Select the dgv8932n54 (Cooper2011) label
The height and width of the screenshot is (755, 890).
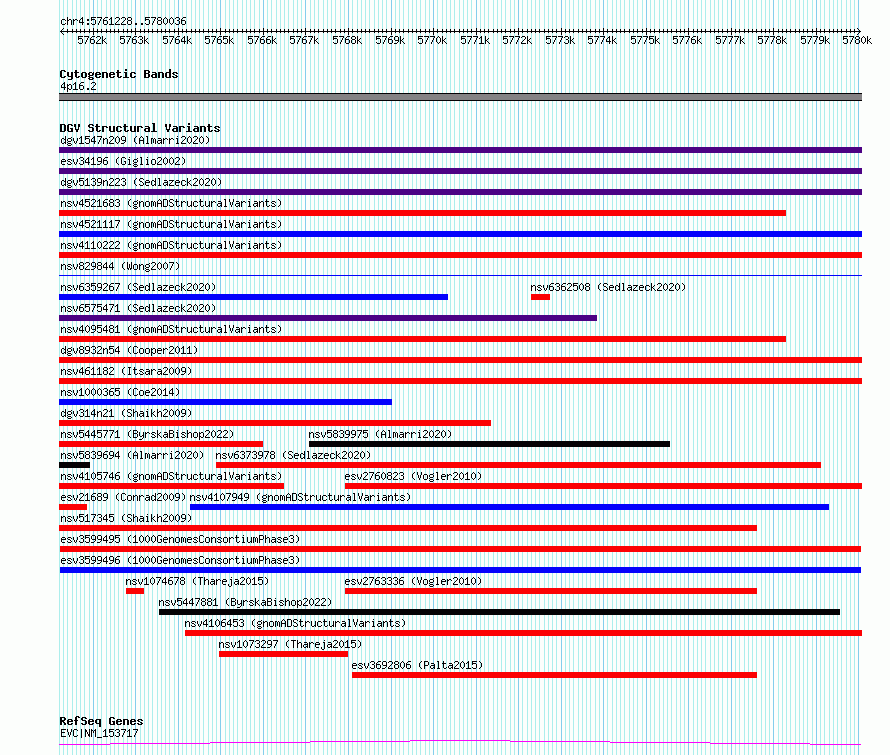click(x=129, y=350)
